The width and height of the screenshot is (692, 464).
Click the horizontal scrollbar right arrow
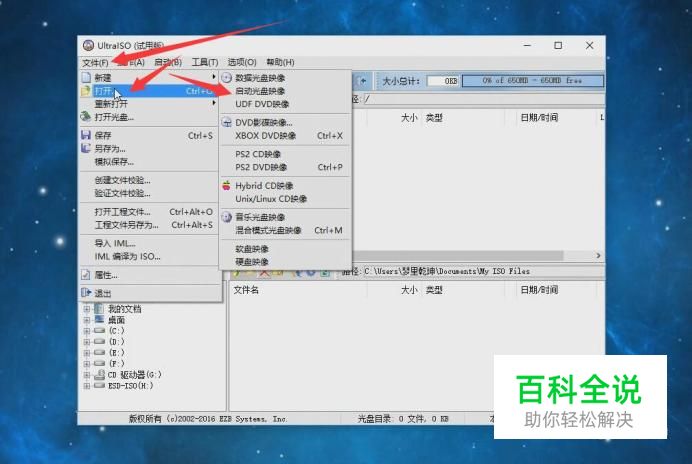598,256
